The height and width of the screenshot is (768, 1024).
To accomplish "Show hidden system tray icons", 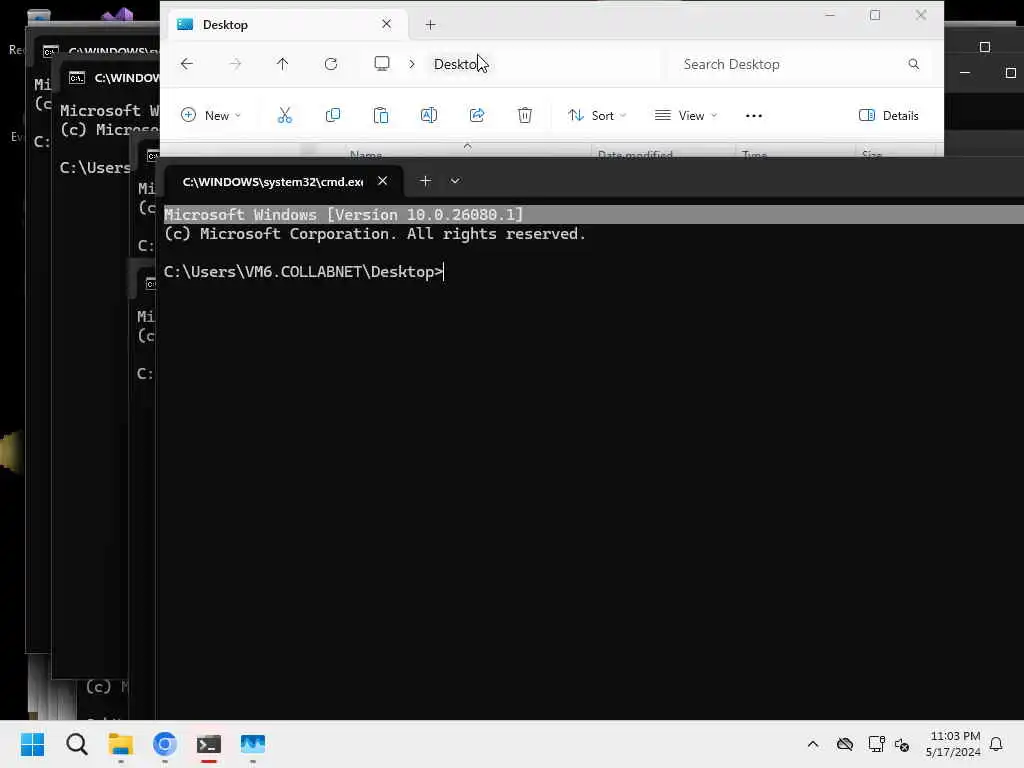I will [813, 744].
